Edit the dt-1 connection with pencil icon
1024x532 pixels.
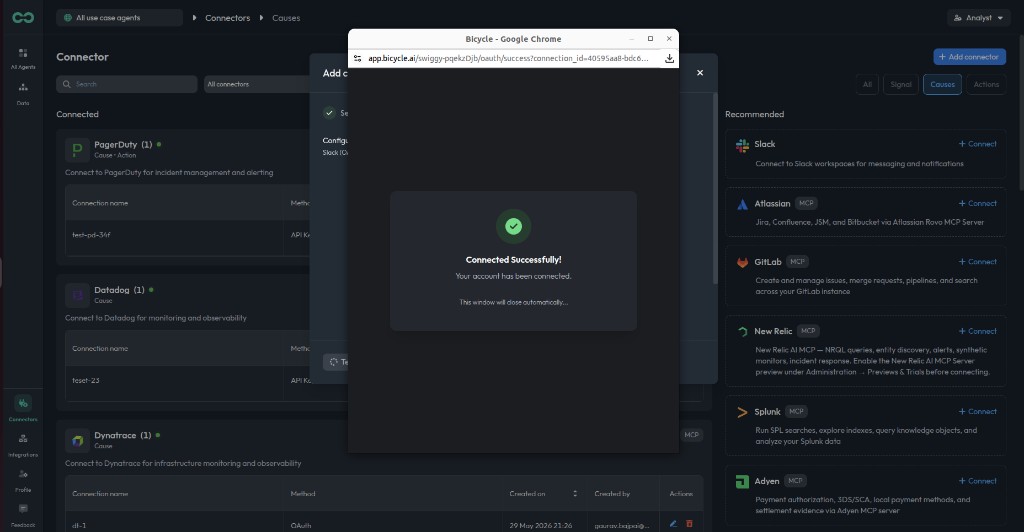[x=673, y=524]
